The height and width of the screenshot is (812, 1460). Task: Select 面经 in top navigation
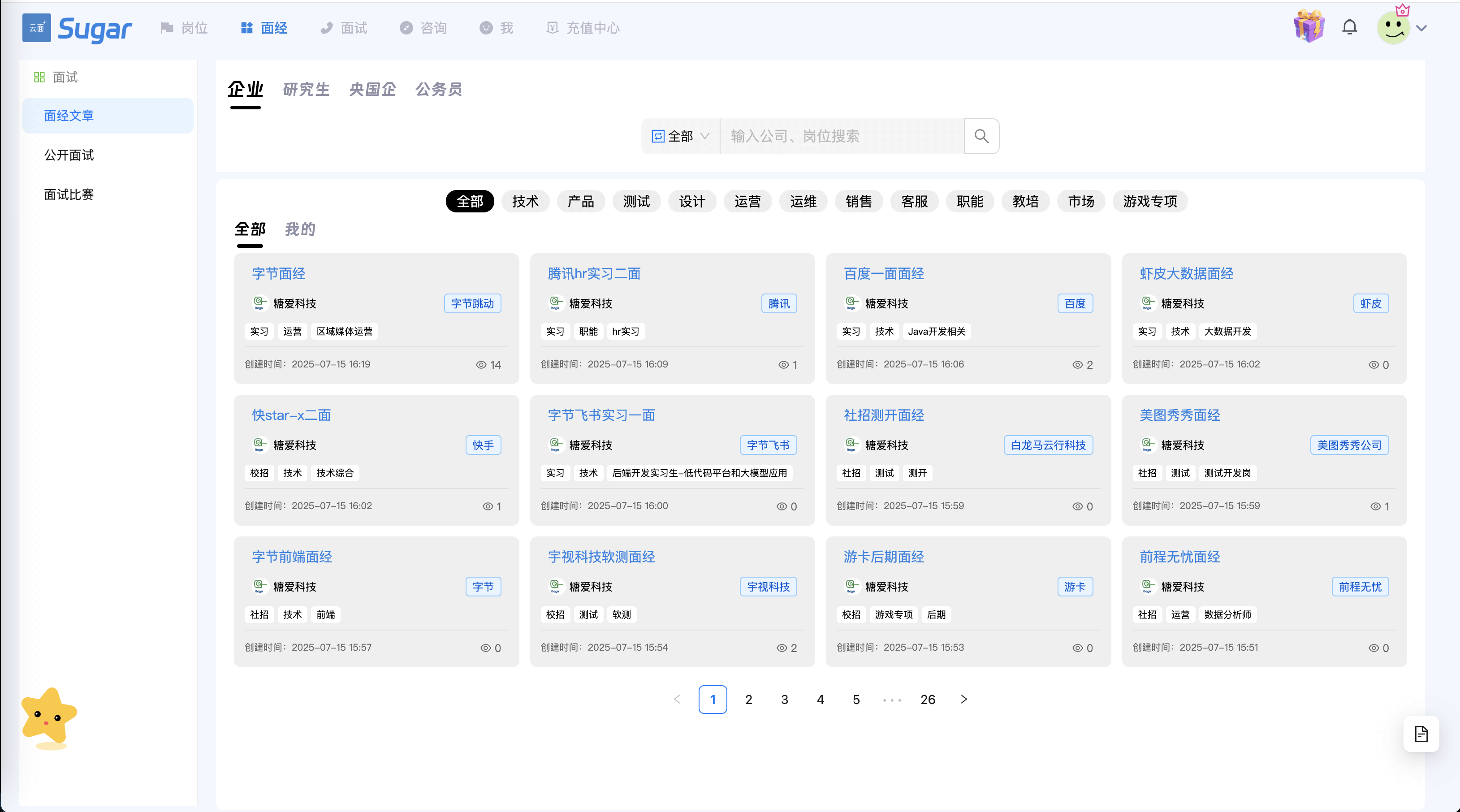point(264,28)
